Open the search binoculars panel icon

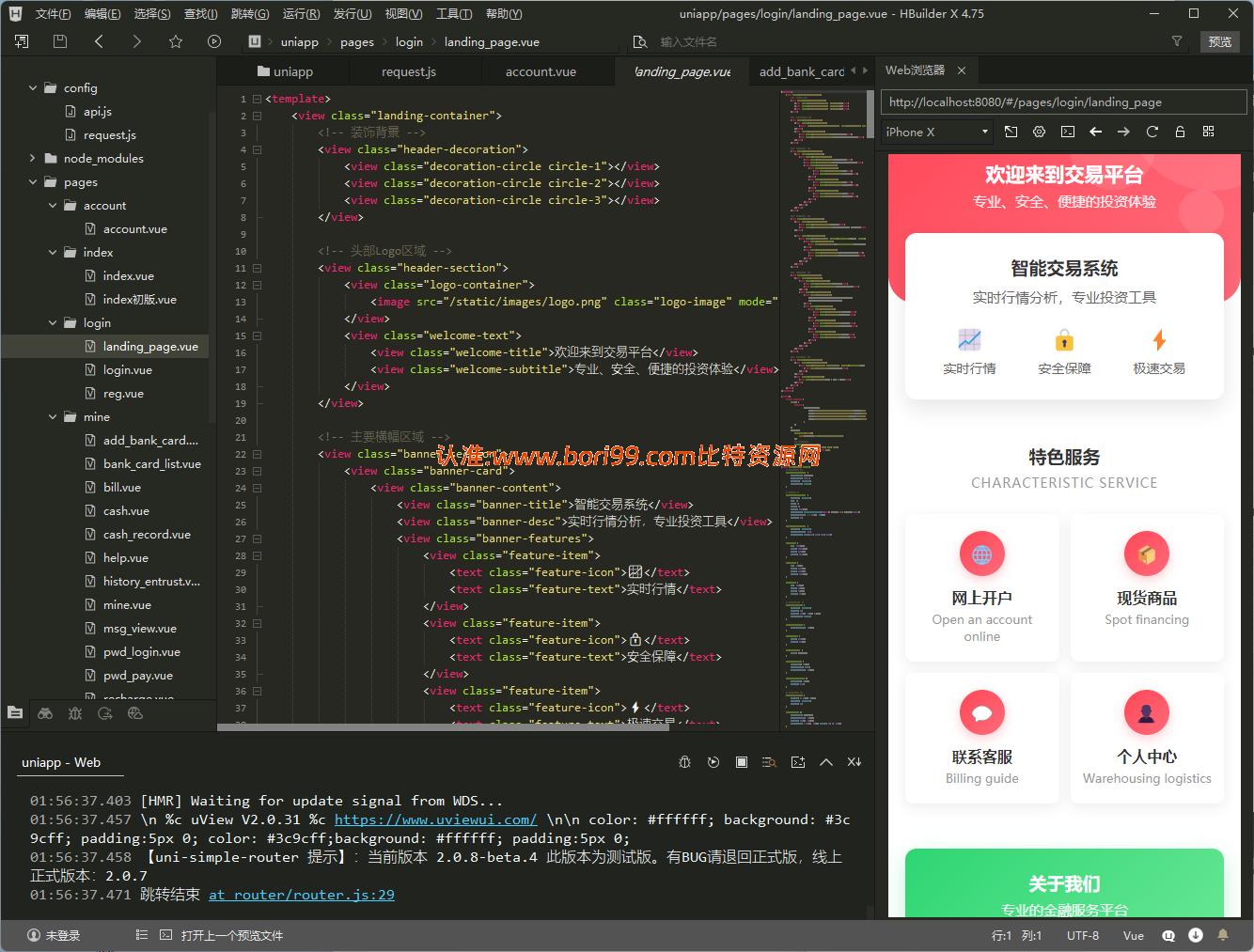45,713
